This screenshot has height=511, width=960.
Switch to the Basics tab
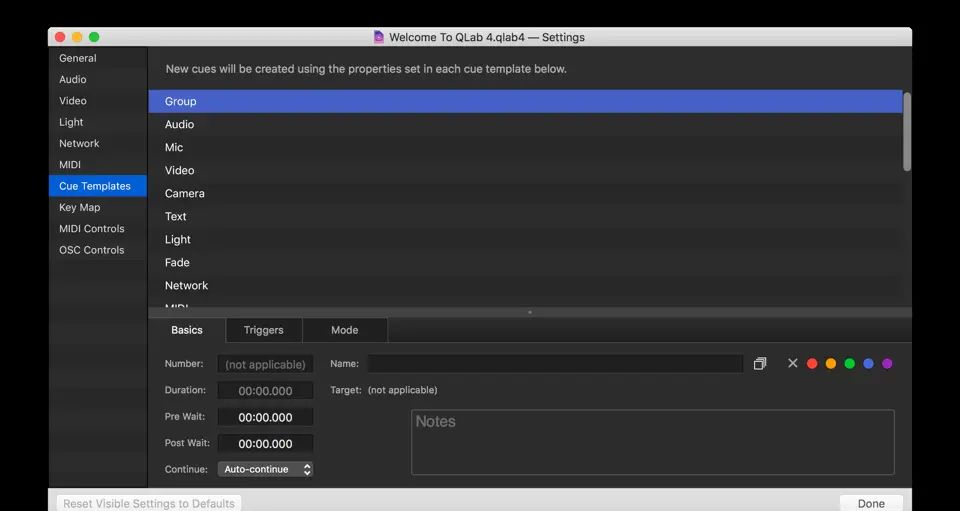point(187,330)
